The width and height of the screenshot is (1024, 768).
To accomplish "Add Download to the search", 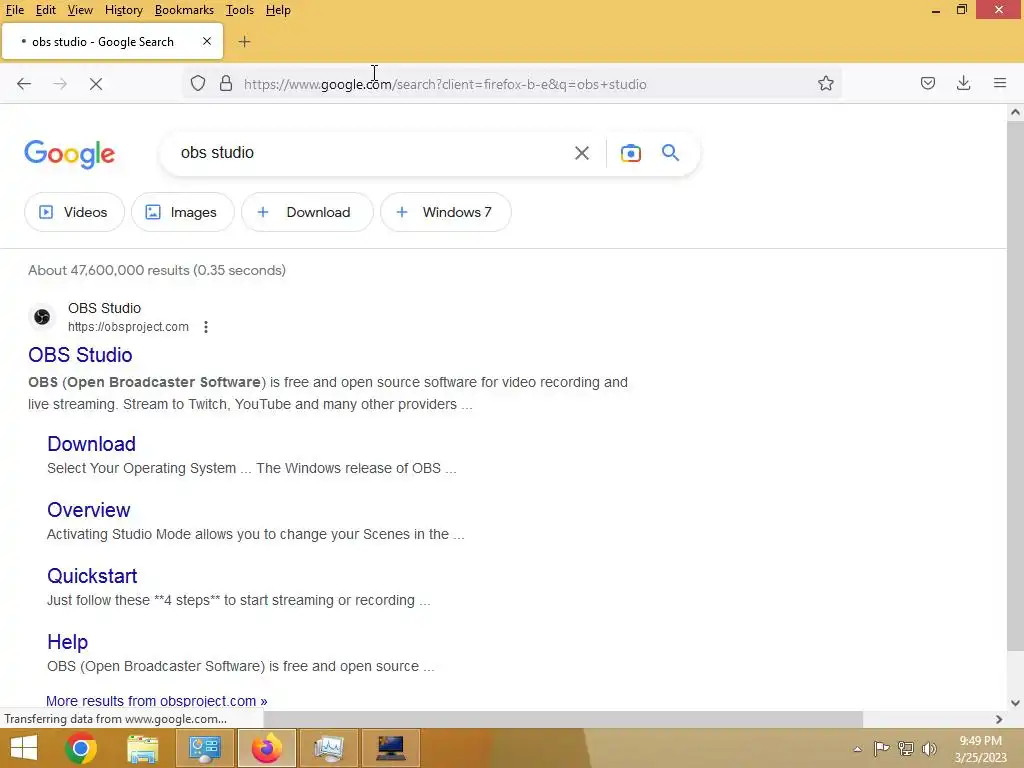I will [307, 212].
